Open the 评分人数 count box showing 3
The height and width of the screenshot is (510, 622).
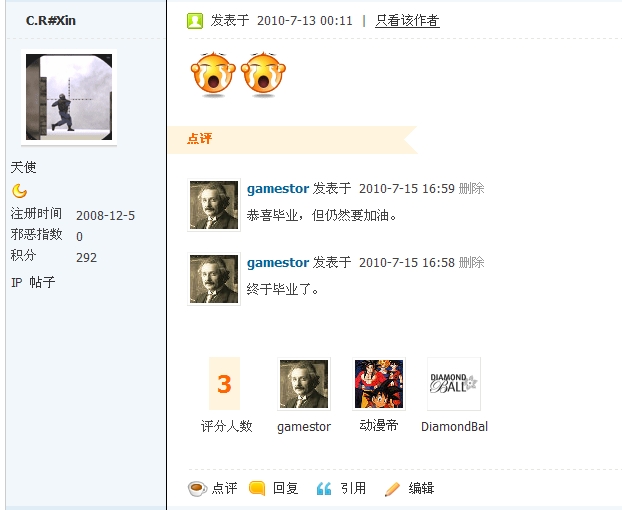(225, 383)
